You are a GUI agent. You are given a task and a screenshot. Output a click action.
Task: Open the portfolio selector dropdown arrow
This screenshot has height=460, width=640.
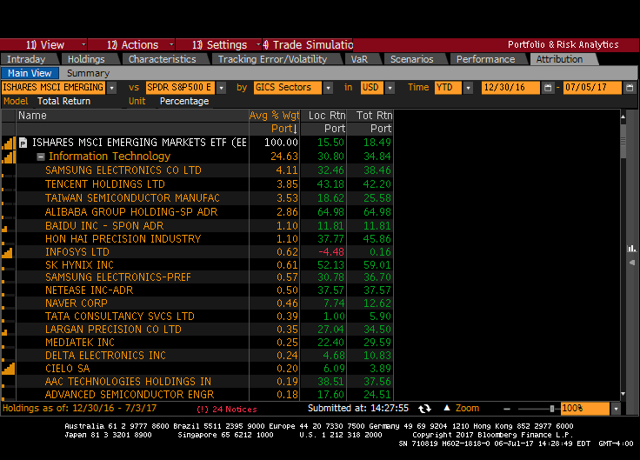[x=111, y=88]
